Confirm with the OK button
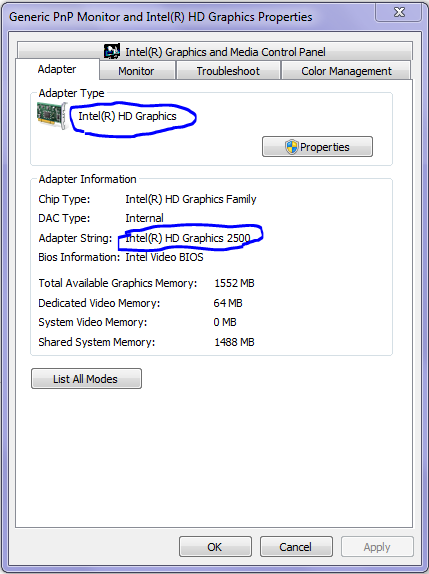This screenshot has width=429, height=574. click(215, 547)
